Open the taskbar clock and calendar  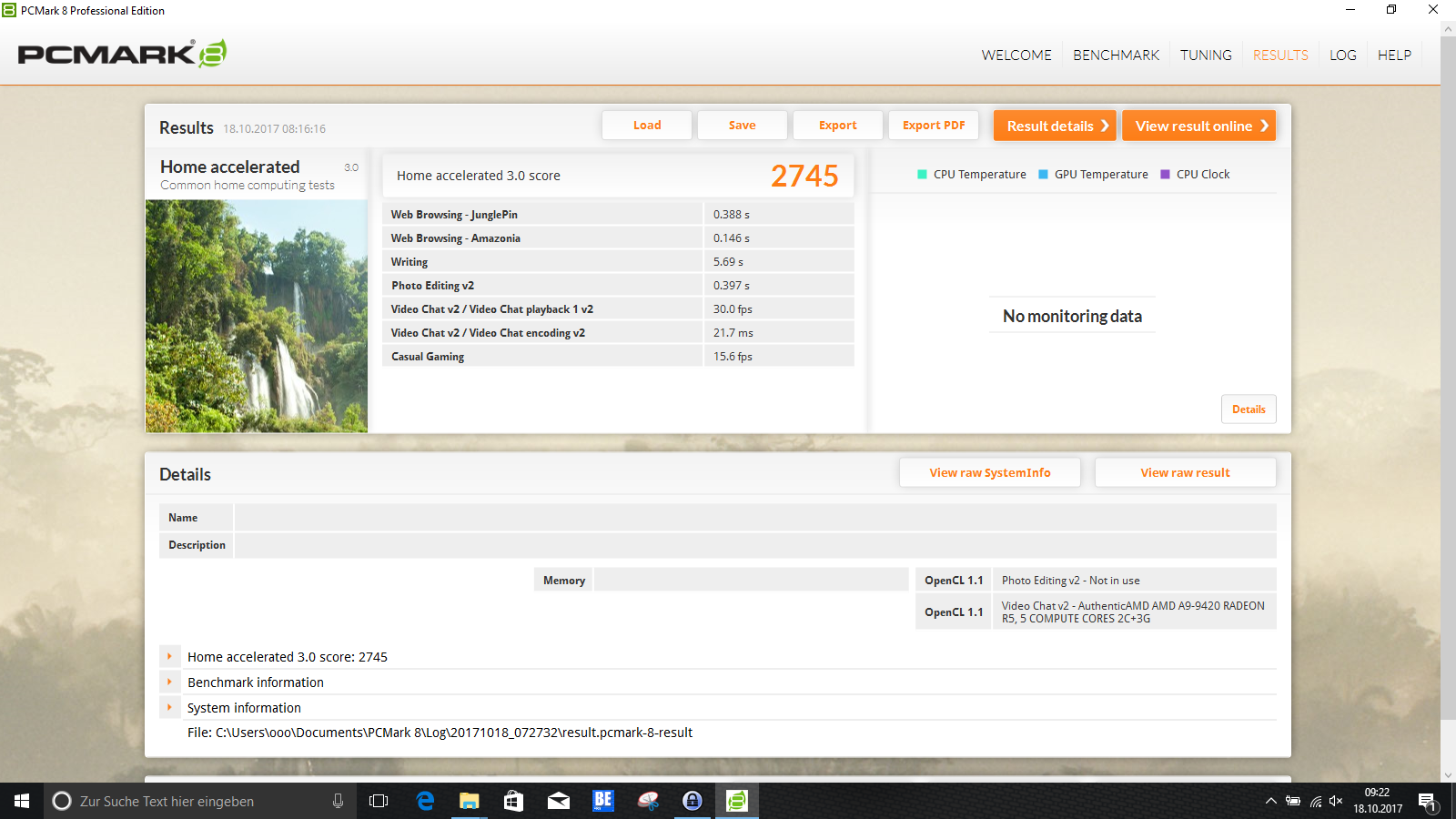(x=1378, y=801)
